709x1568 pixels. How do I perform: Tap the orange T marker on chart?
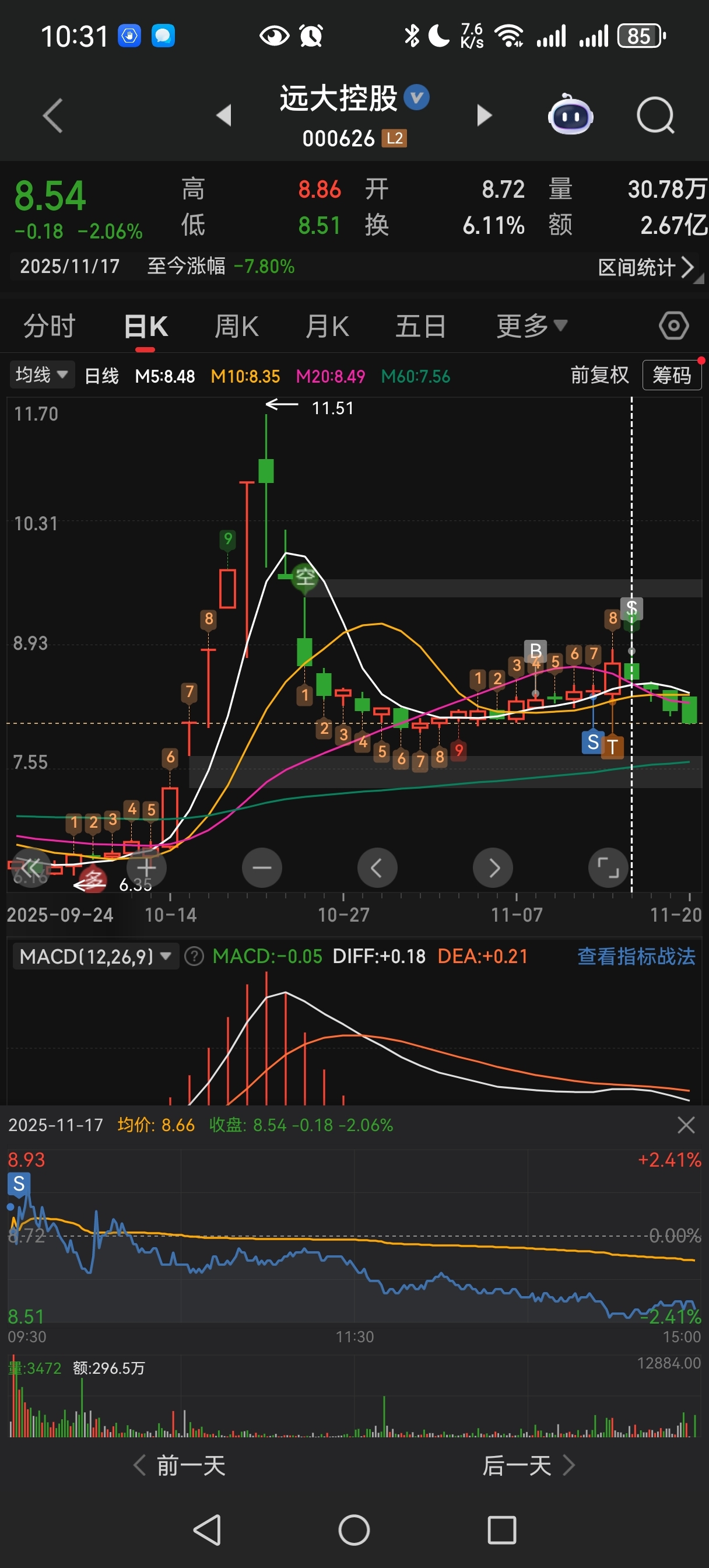(612, 747)
